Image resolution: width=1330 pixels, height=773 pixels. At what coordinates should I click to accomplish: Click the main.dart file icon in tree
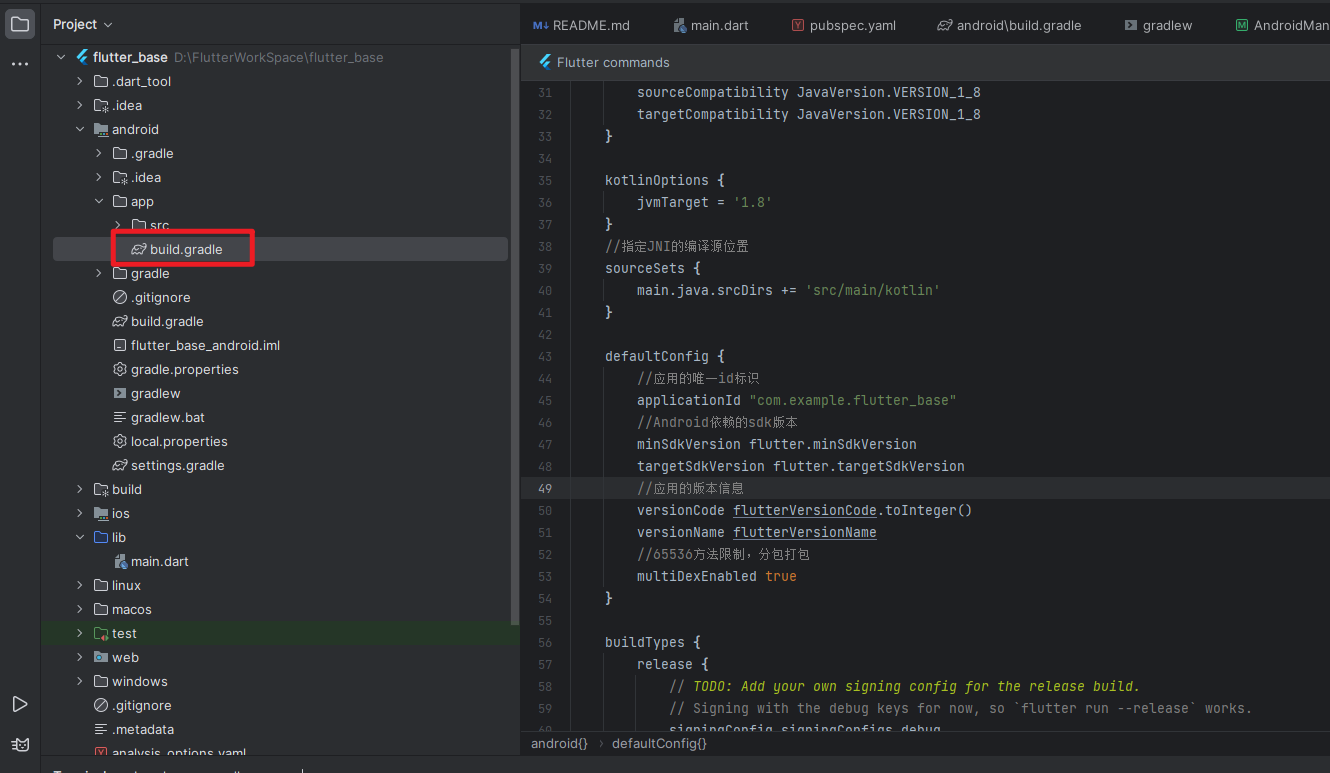(x=120, y=561)
